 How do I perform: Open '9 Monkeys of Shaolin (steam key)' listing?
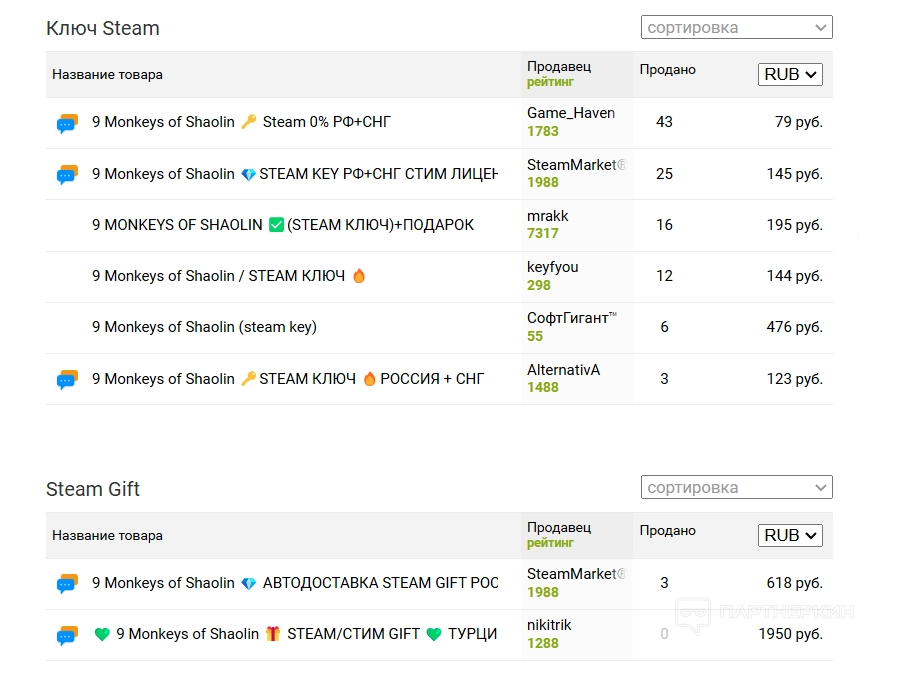(204, 327)
